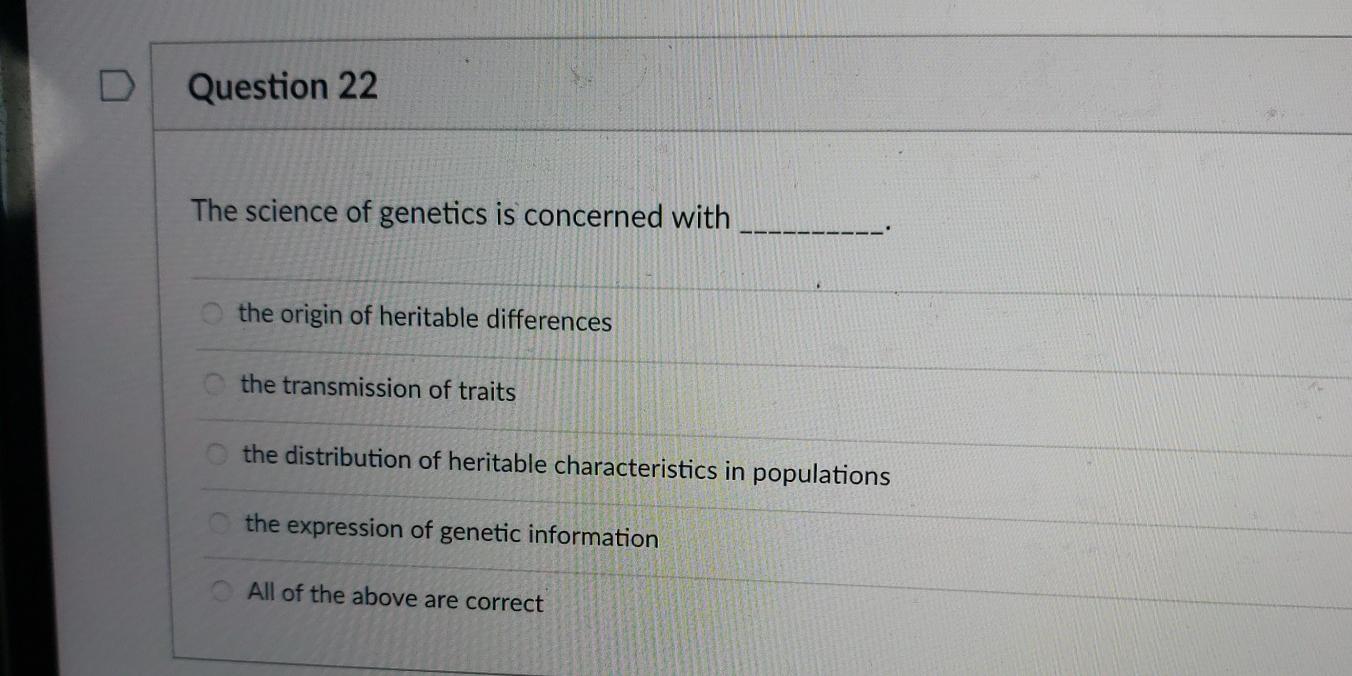Click the bookmark marker on the left edge
Image resolution: width=1352 pixels, height=676 pixels.
click(x=117, y=87)
